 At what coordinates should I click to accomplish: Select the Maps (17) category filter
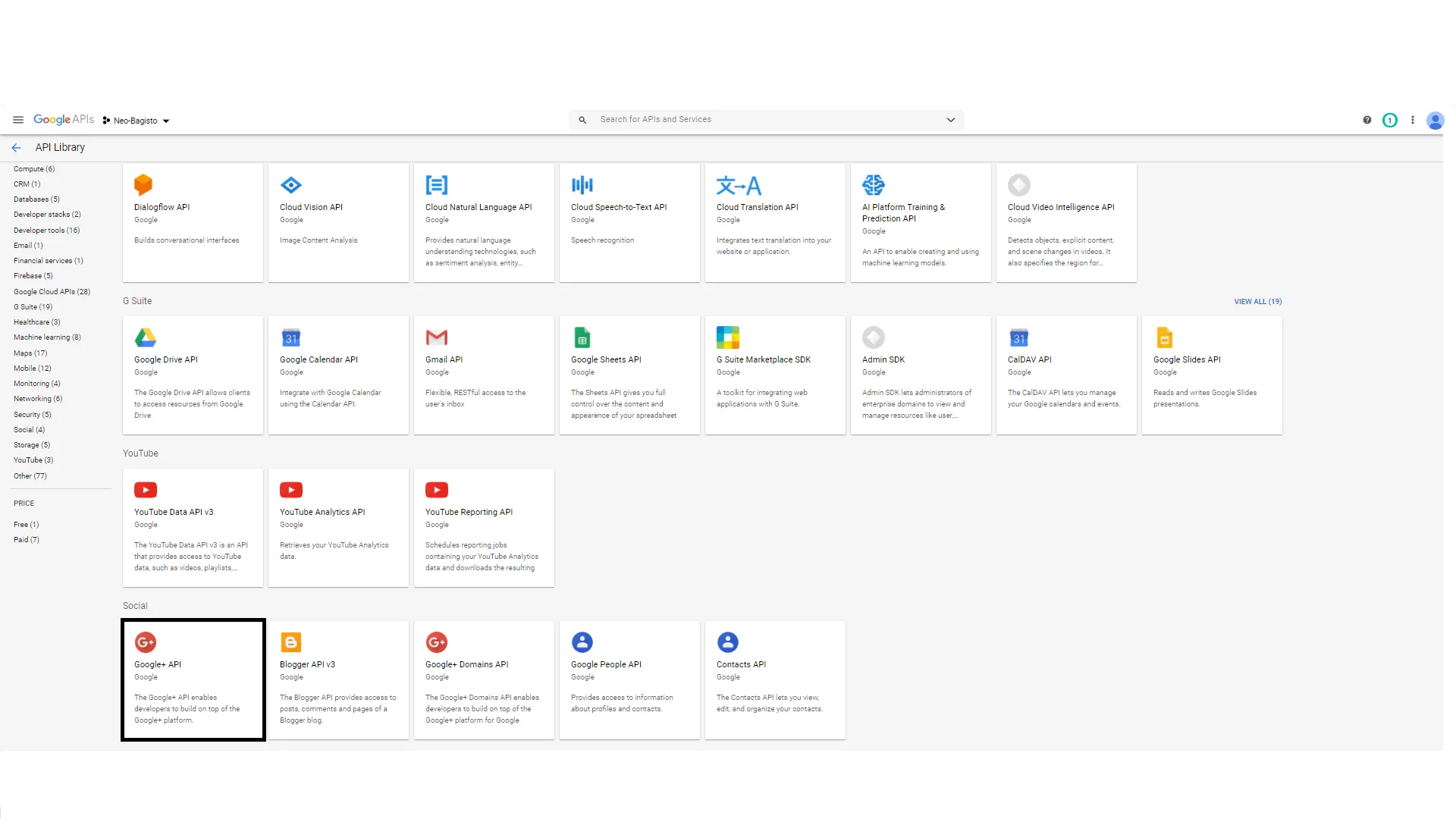pyautogui.click(x=30, y=353)
